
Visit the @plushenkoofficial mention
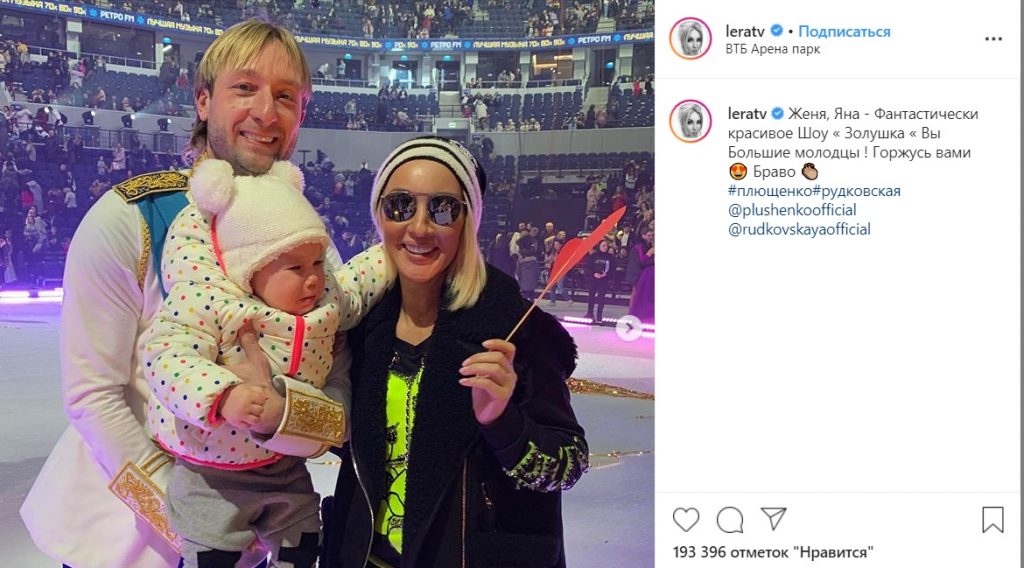click(792, 210)
